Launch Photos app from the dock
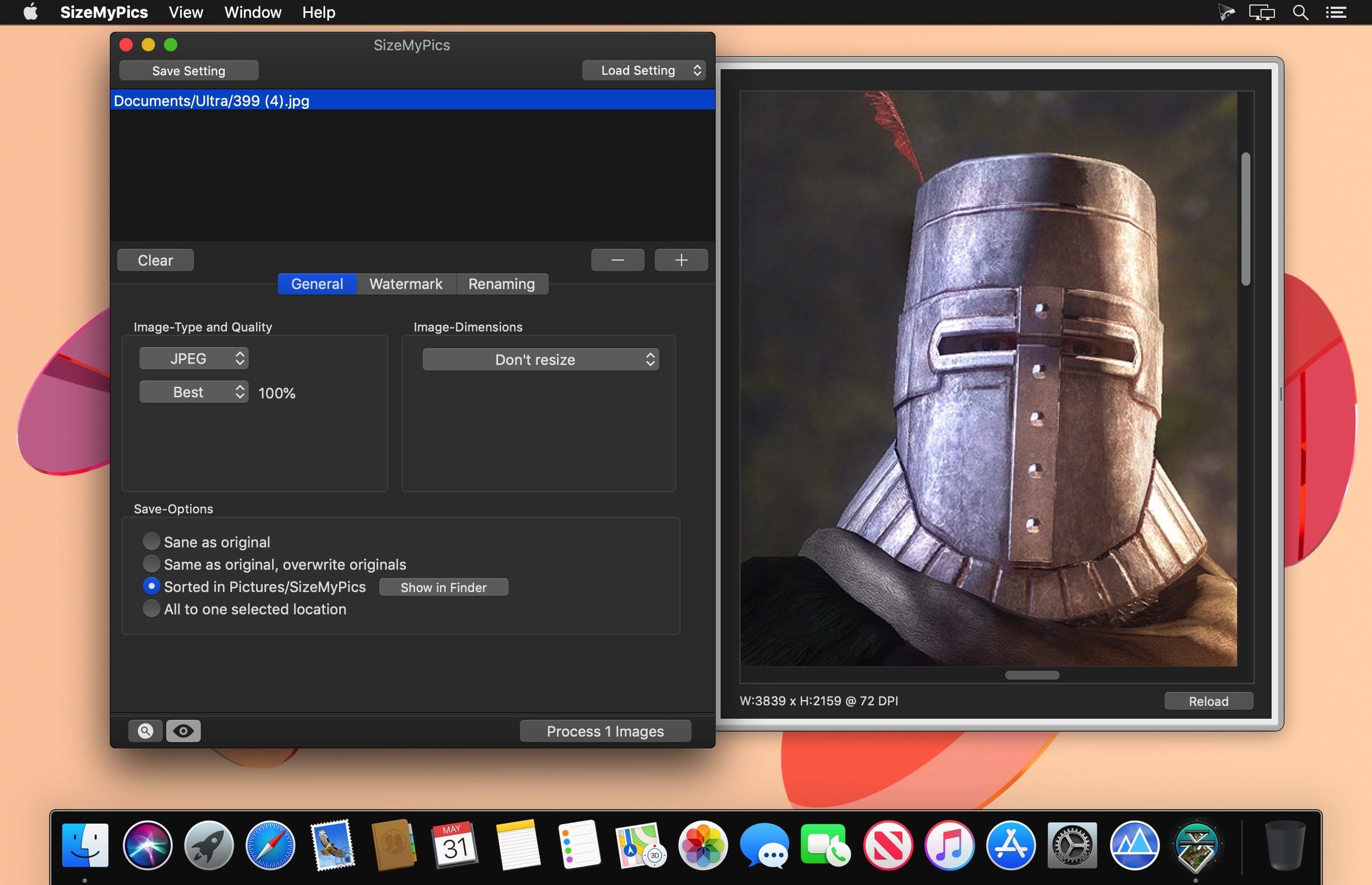This screenshot has height=885, width=1372. 702,845
